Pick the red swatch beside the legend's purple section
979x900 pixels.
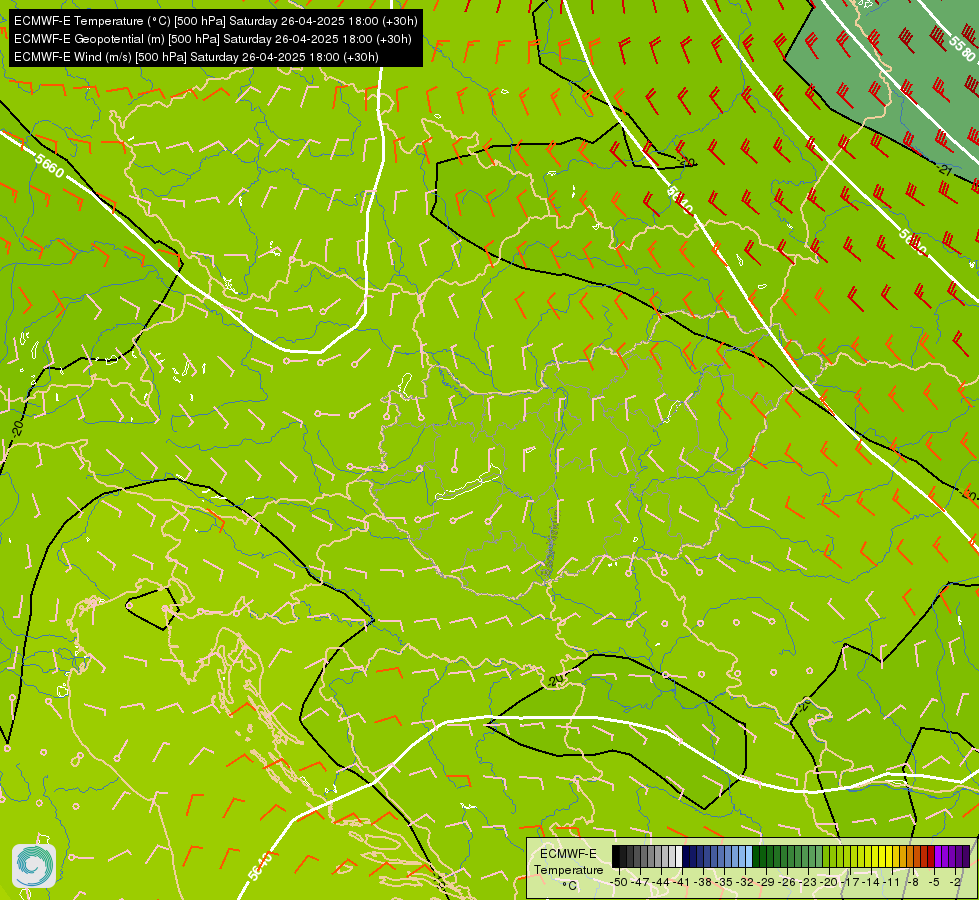[x=932, y=856]
